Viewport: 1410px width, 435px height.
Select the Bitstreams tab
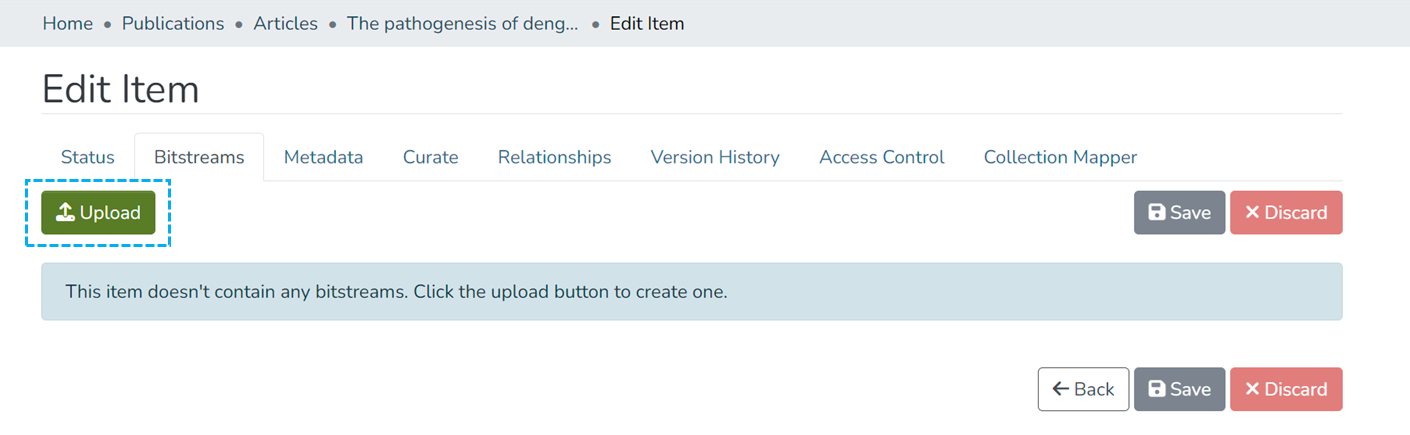(199, 157)
